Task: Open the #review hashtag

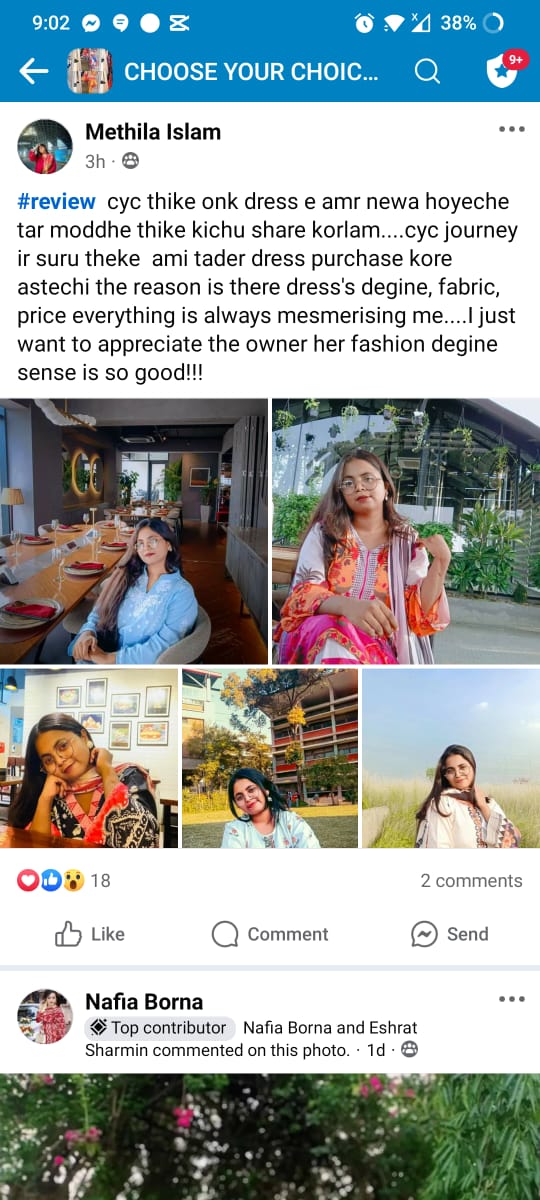Action: click(56, 201)
